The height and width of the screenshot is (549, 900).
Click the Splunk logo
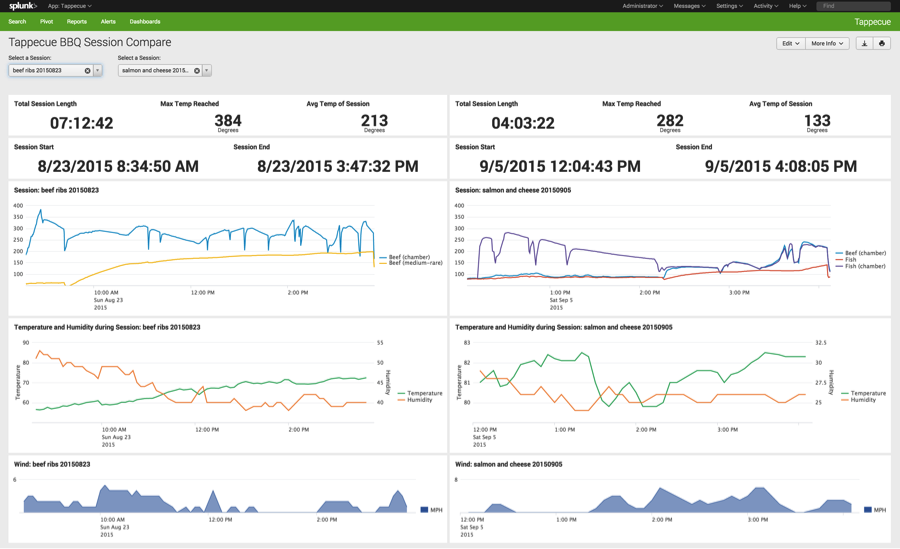23,6
